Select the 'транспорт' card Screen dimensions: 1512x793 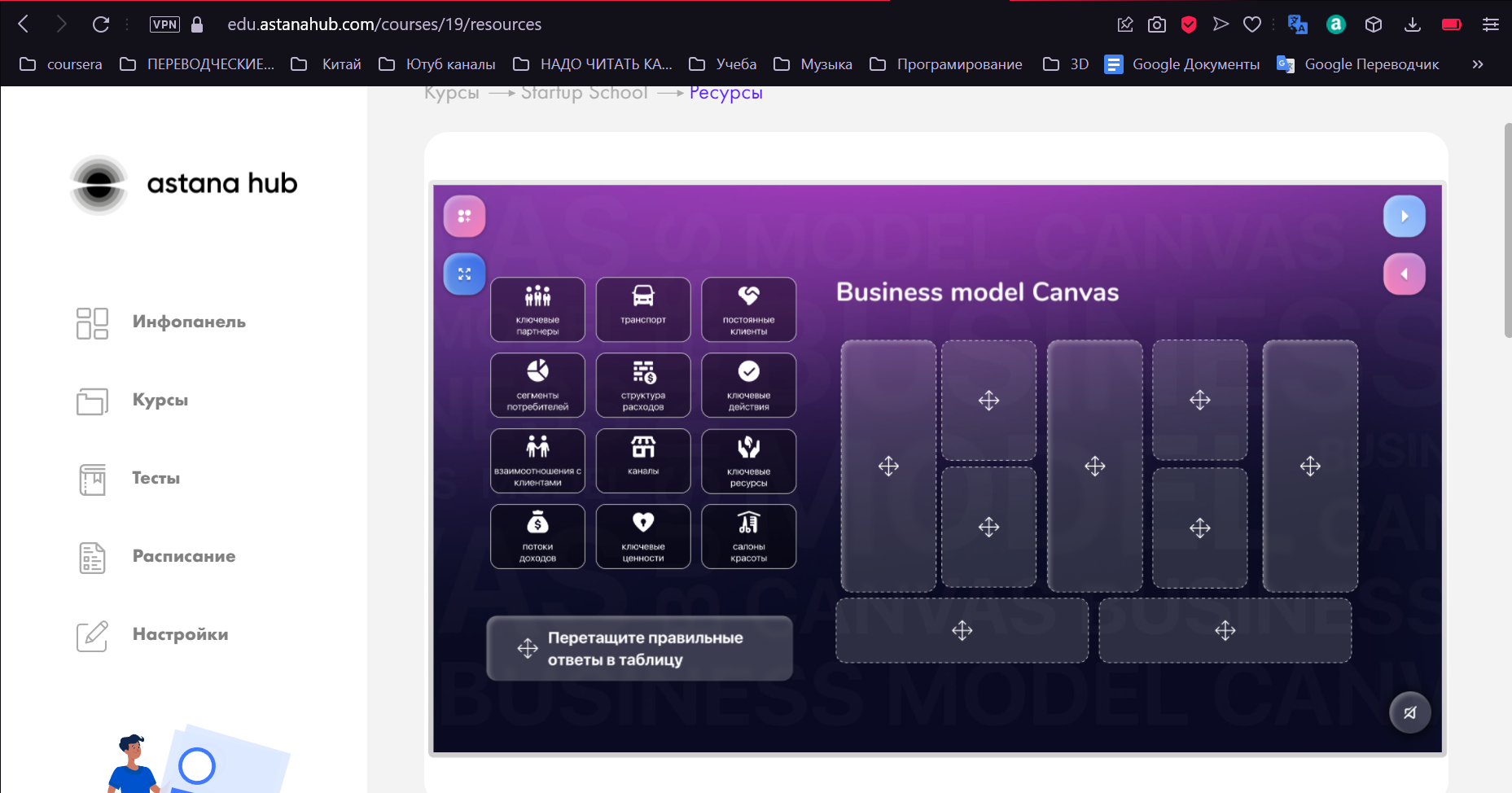pos(643,309)
